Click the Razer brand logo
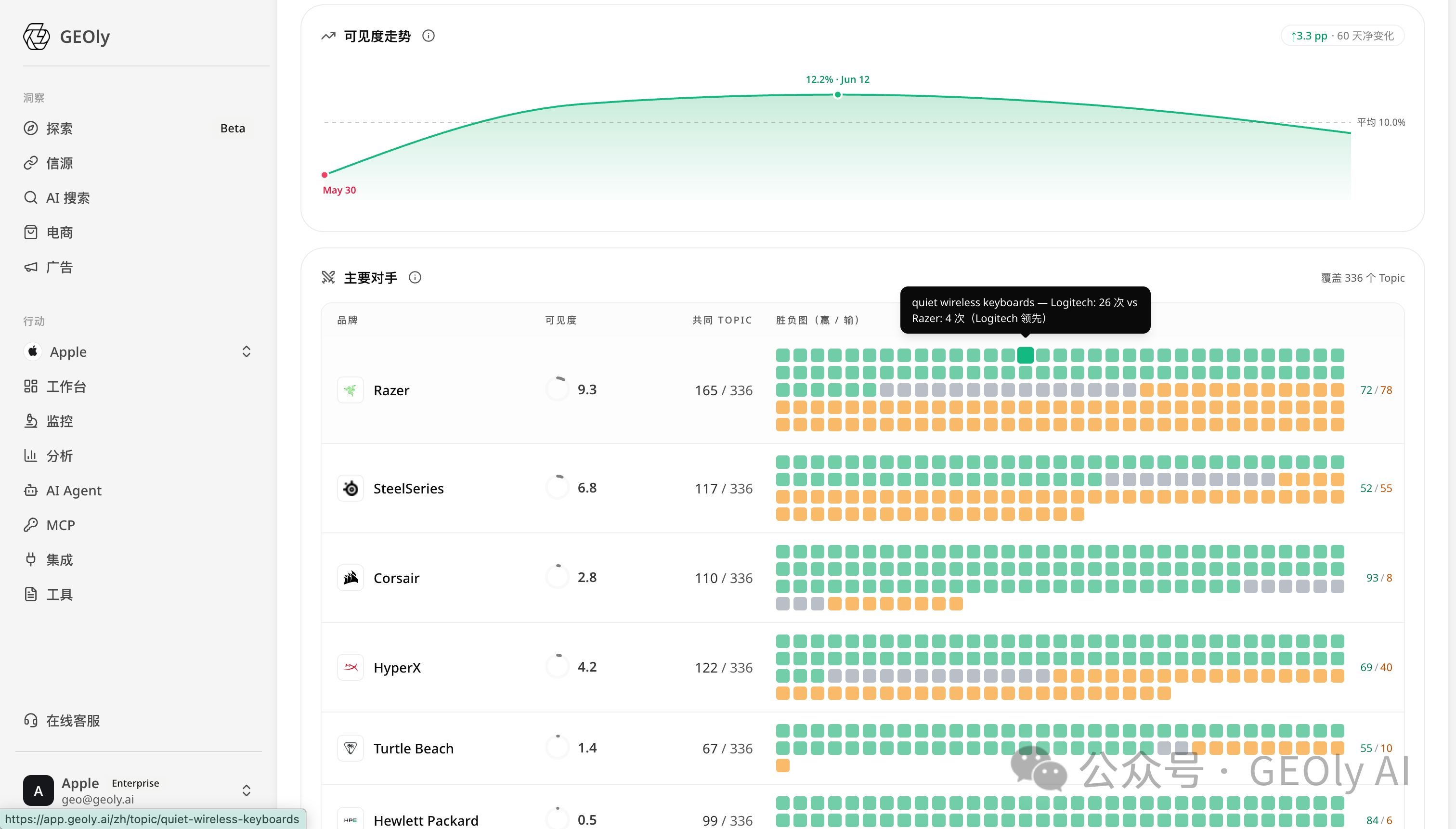1456x829 pixels. click(x=350, y=390)
